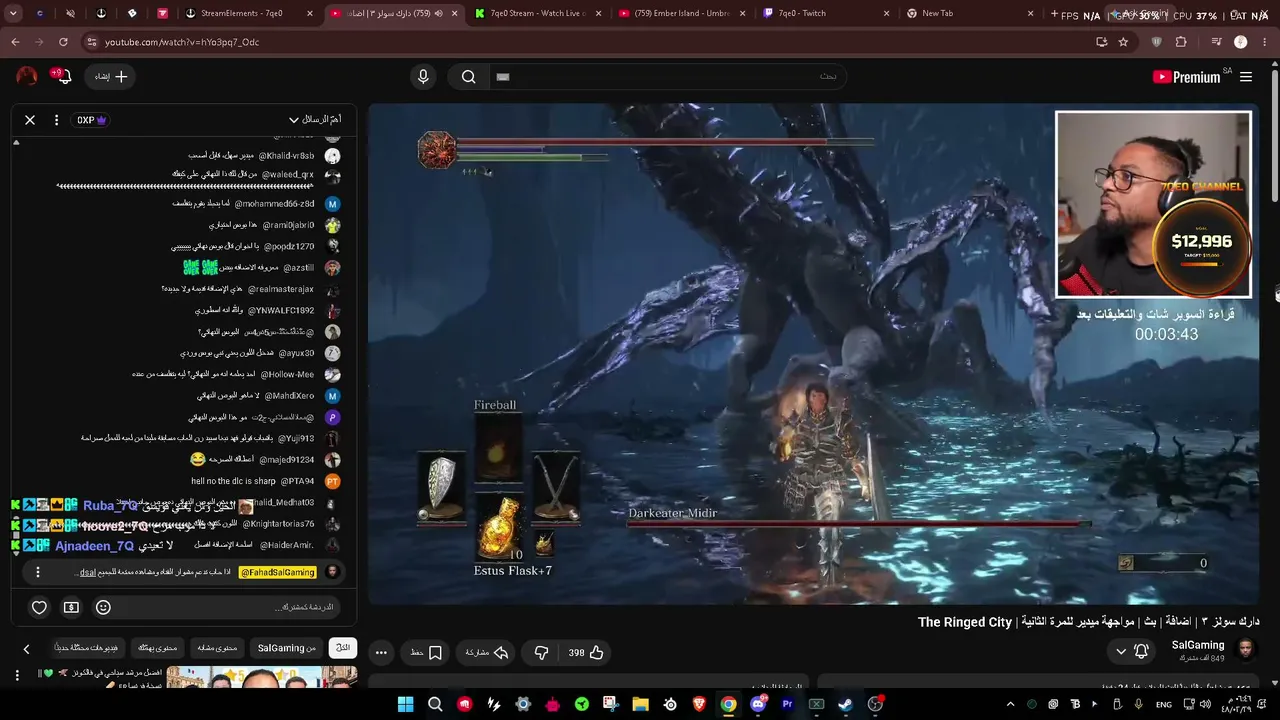Click the 0XP crown badge
The height and width of the screenshot is (720, 1280).
(x=92, y=120)
